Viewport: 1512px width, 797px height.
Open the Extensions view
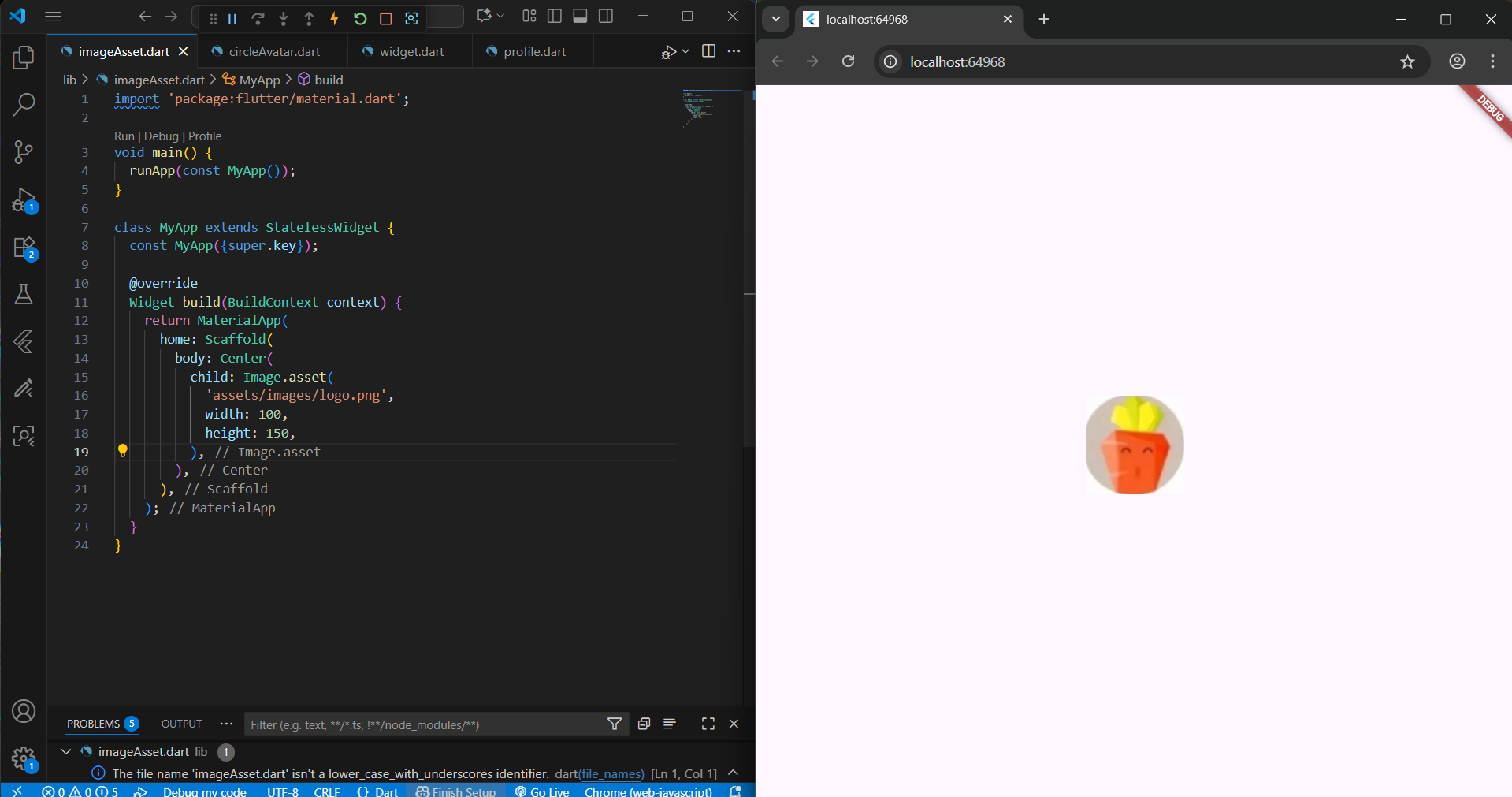24,248
